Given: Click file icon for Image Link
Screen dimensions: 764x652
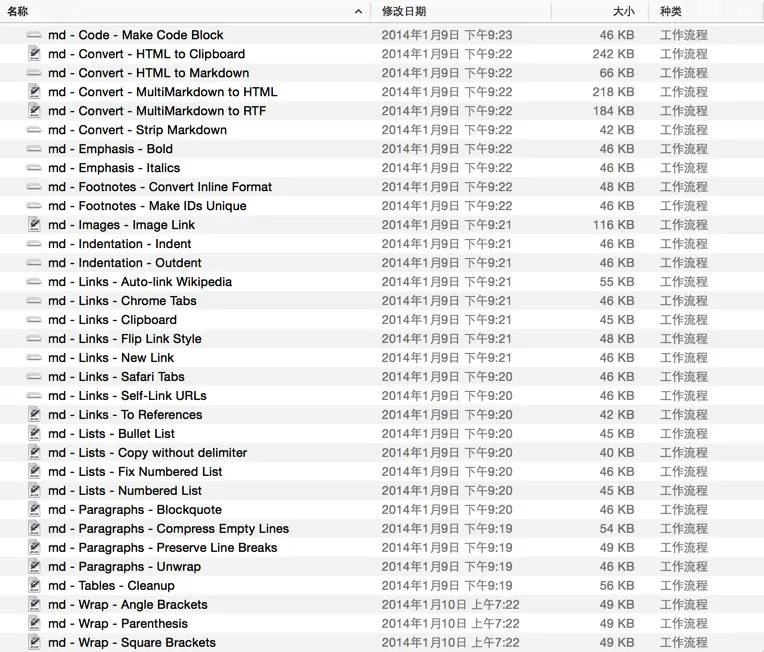Looking at the screenshot, I should pos(34,225).
